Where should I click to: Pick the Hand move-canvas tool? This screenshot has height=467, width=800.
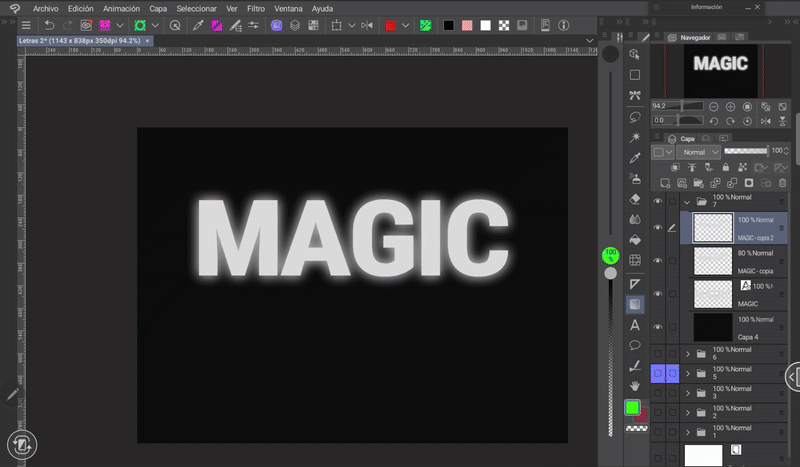click(x=634, y=386)
